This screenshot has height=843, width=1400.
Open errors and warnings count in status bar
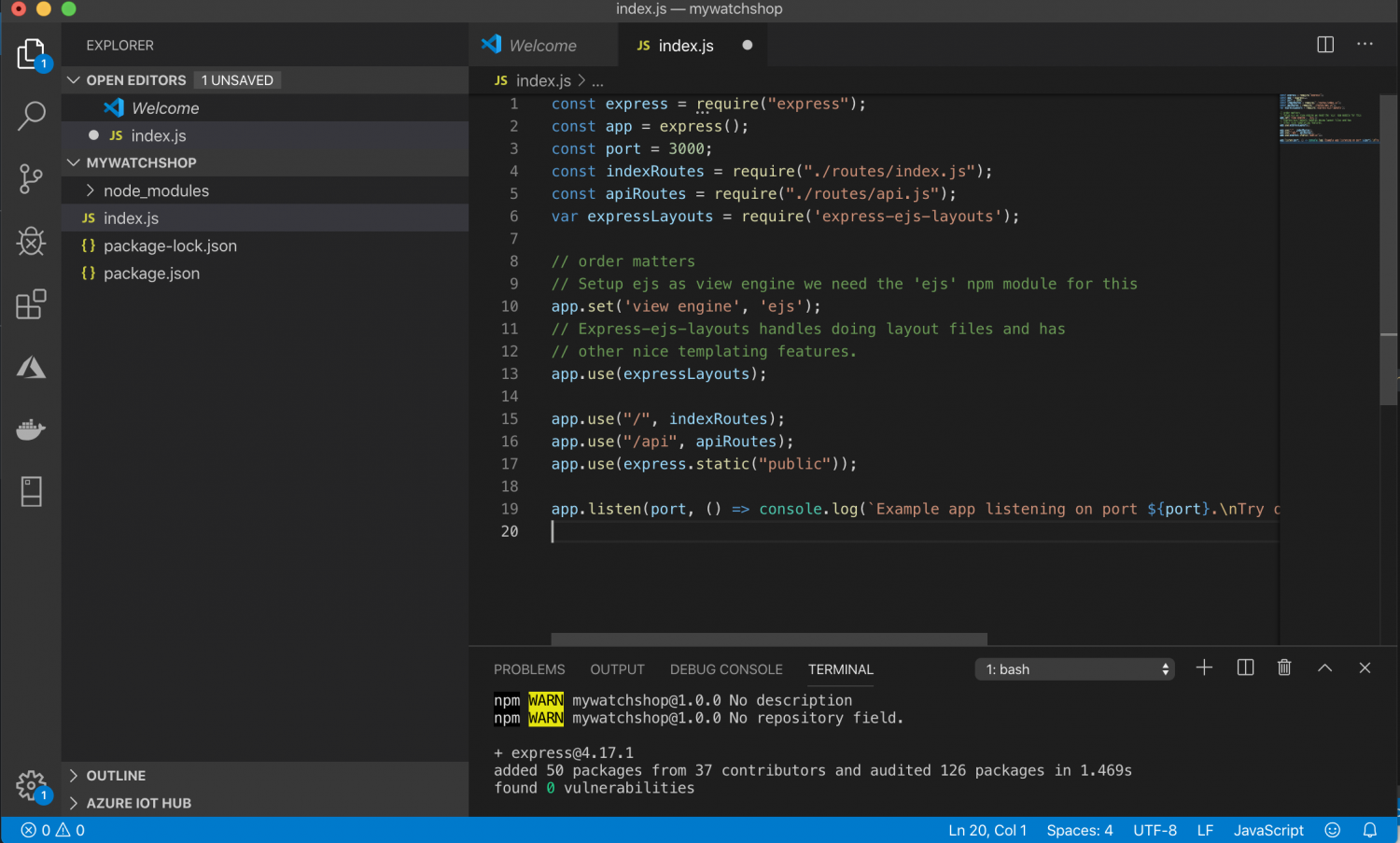pyautogui.click(x=53, y=830)
